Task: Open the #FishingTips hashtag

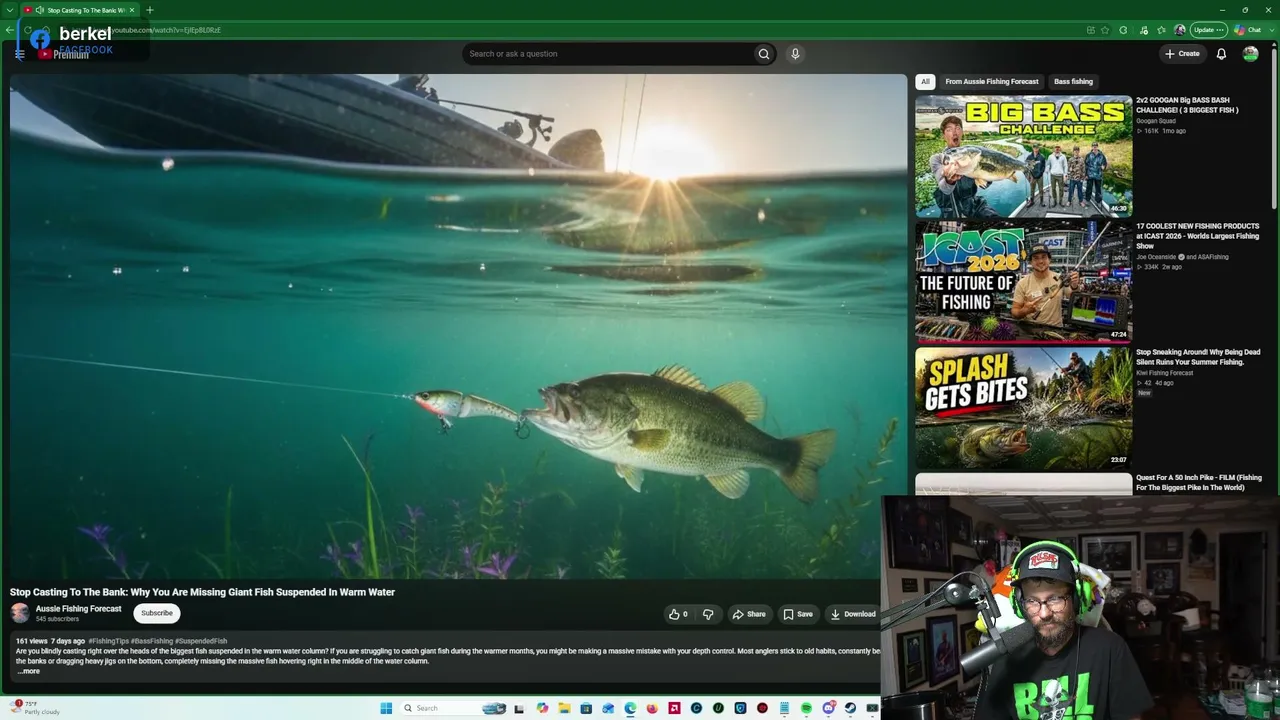Action: (x=109, y=641)
